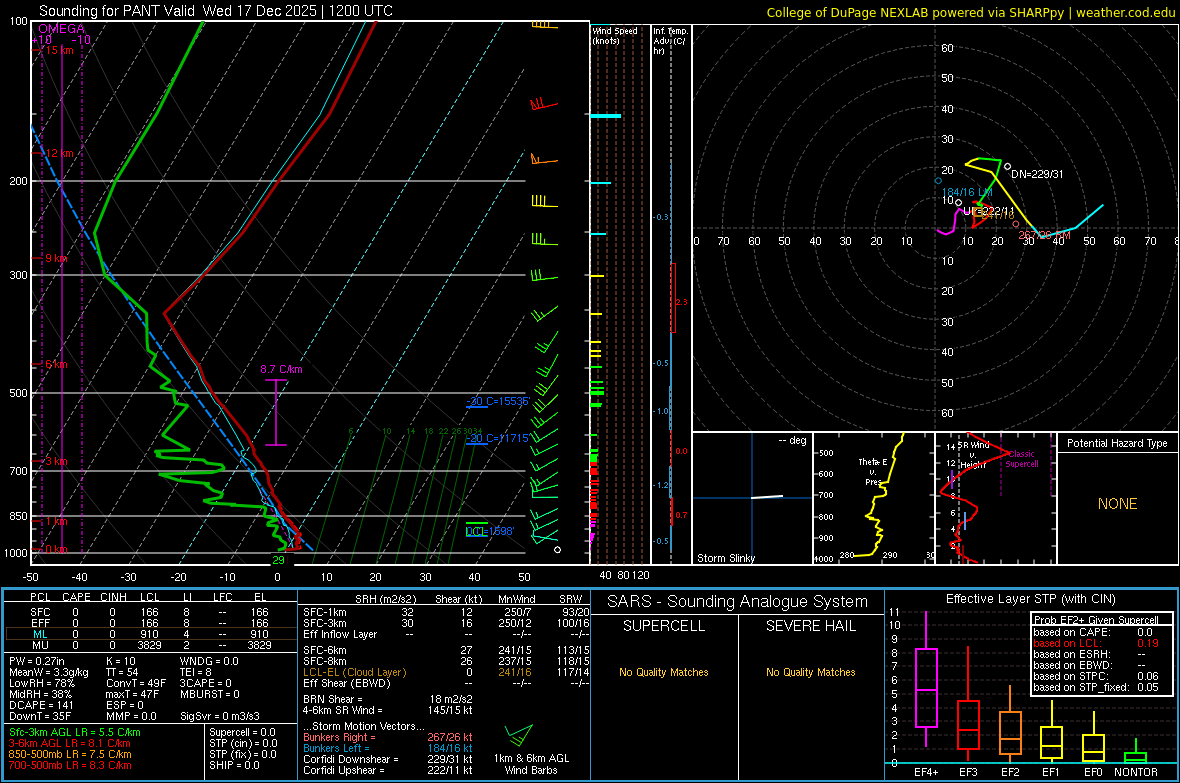Click the Effective Layer STP (with CIN) title
This screenshot has height=783, width=1180.
1030,599
